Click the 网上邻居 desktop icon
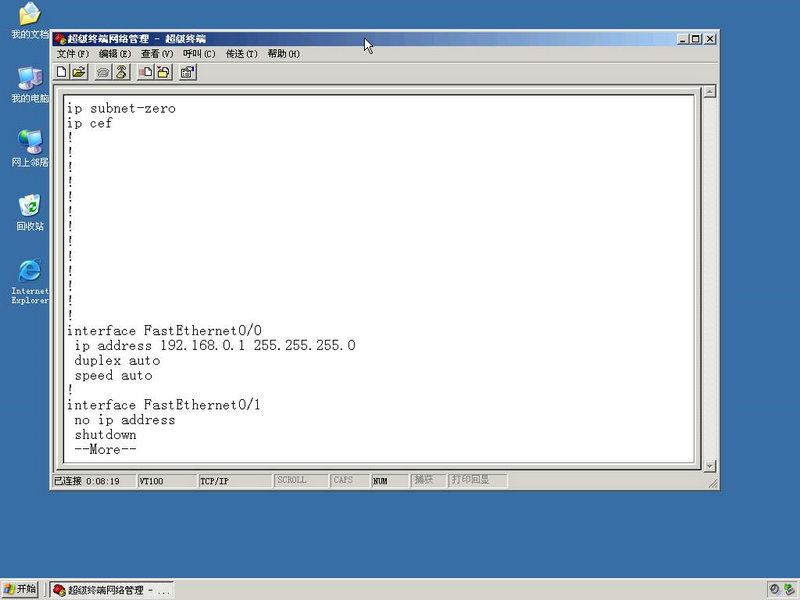Screen dimensions: 800x600 pos(30,148)
